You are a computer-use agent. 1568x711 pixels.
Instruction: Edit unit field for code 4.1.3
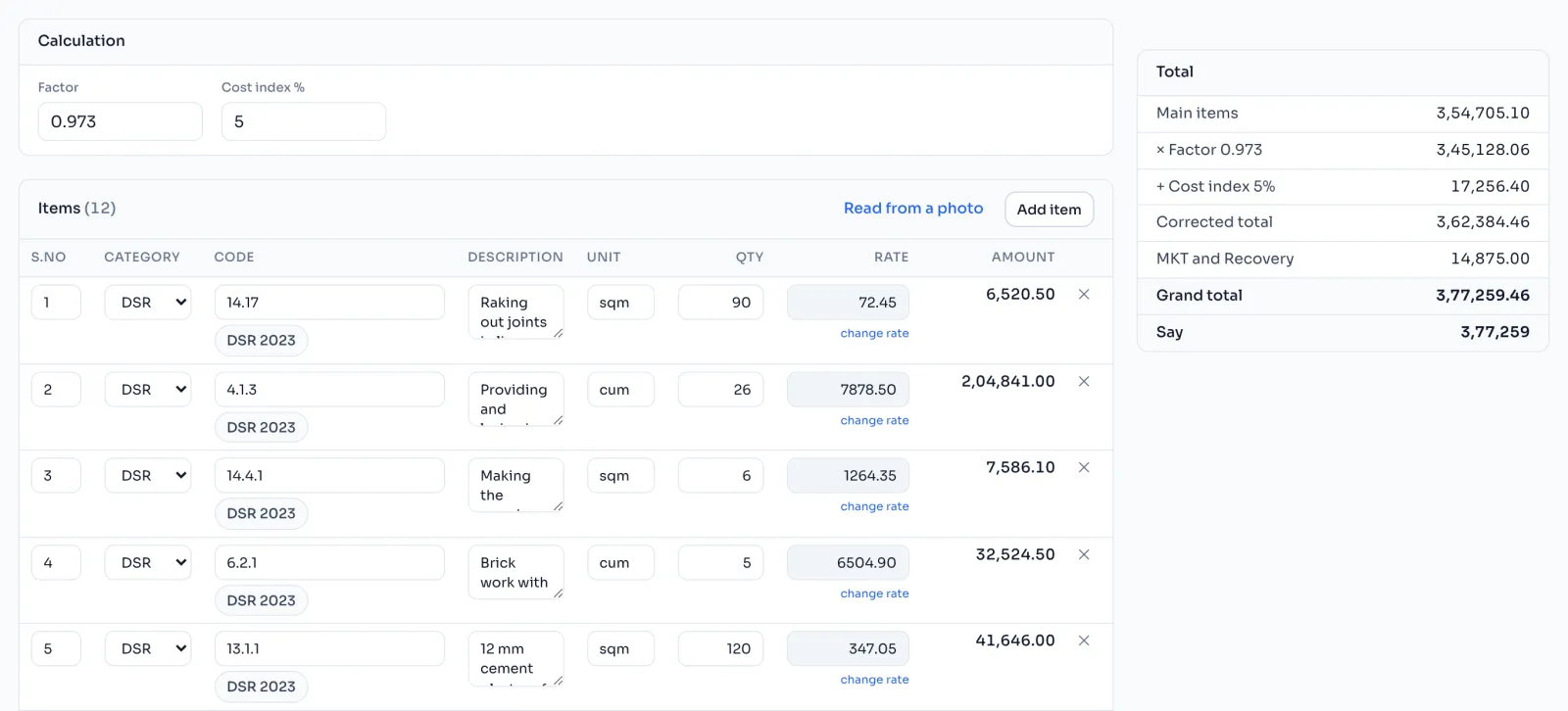(x=620, y=389)
